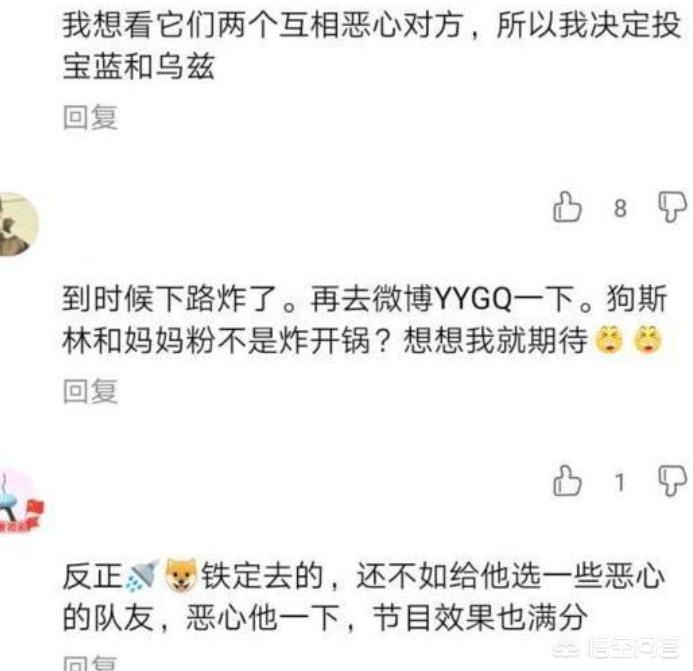The image size is (693, 671).
Task: Click 回复 under the 宝蓝和乌兹 comment
Action: (90, 118)
